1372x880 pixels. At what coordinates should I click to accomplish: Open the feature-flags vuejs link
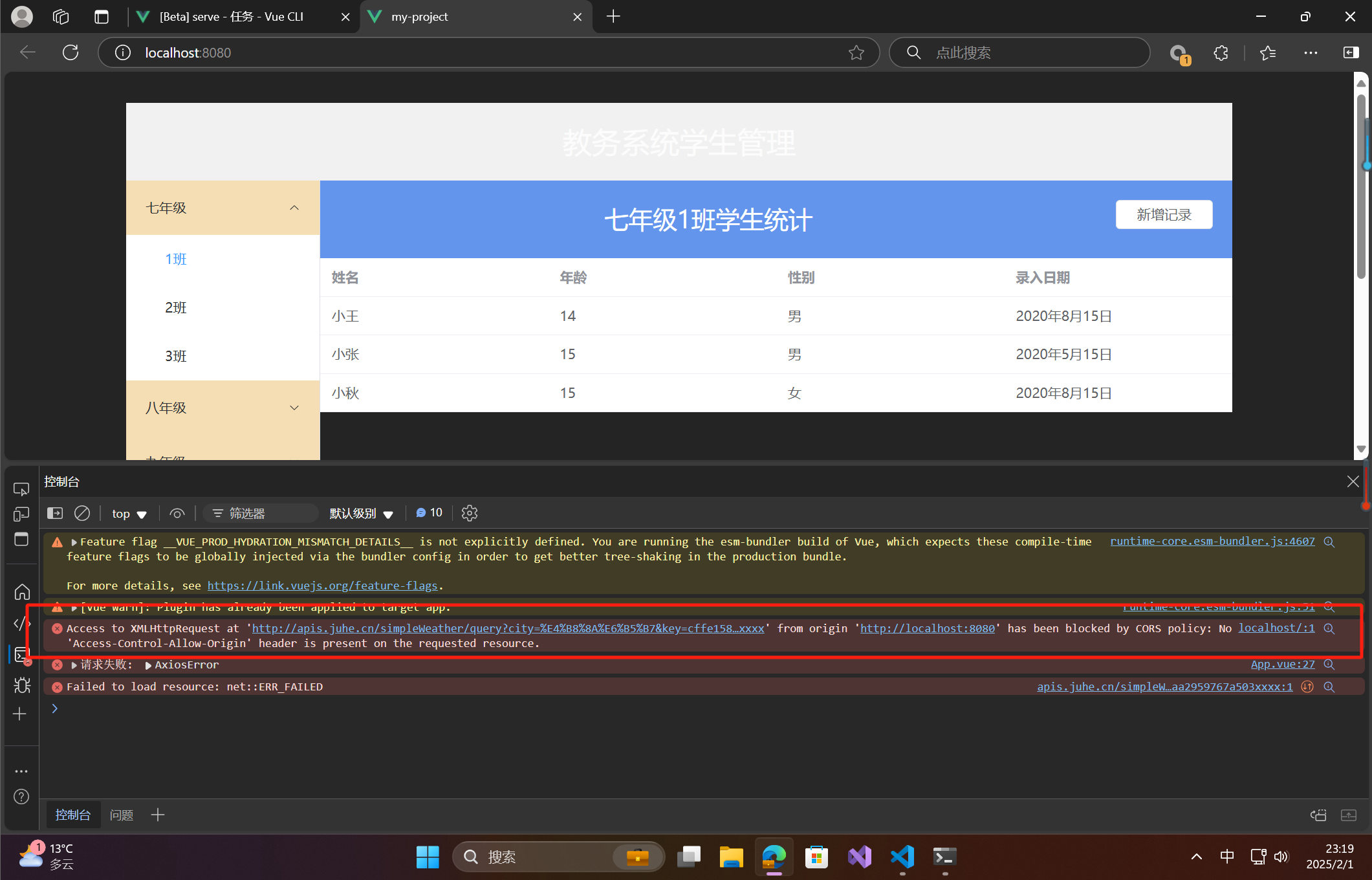322,586
